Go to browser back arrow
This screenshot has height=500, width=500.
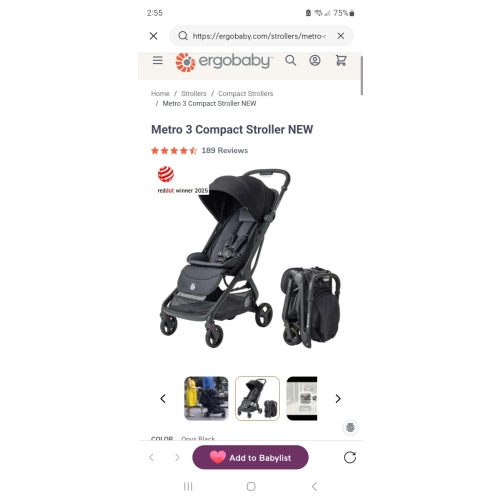click(x=152, y=457)
